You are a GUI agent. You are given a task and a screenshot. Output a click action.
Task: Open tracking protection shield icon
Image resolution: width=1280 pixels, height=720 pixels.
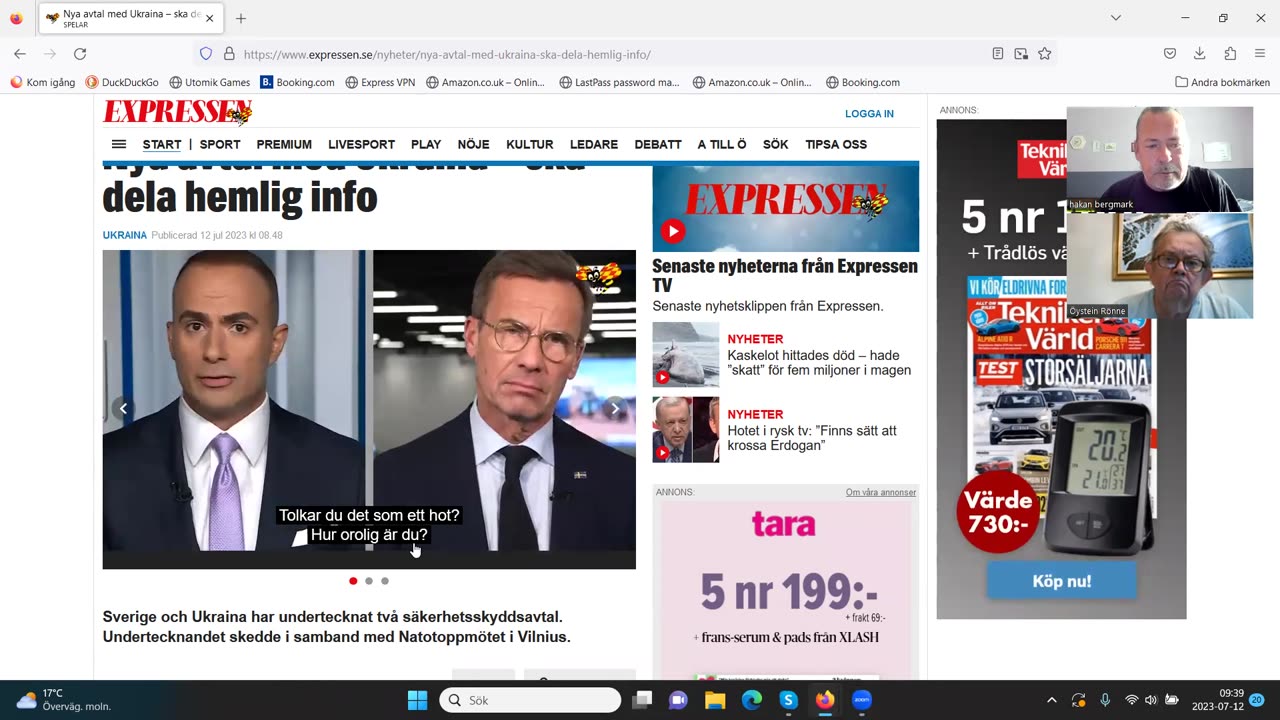206,54
